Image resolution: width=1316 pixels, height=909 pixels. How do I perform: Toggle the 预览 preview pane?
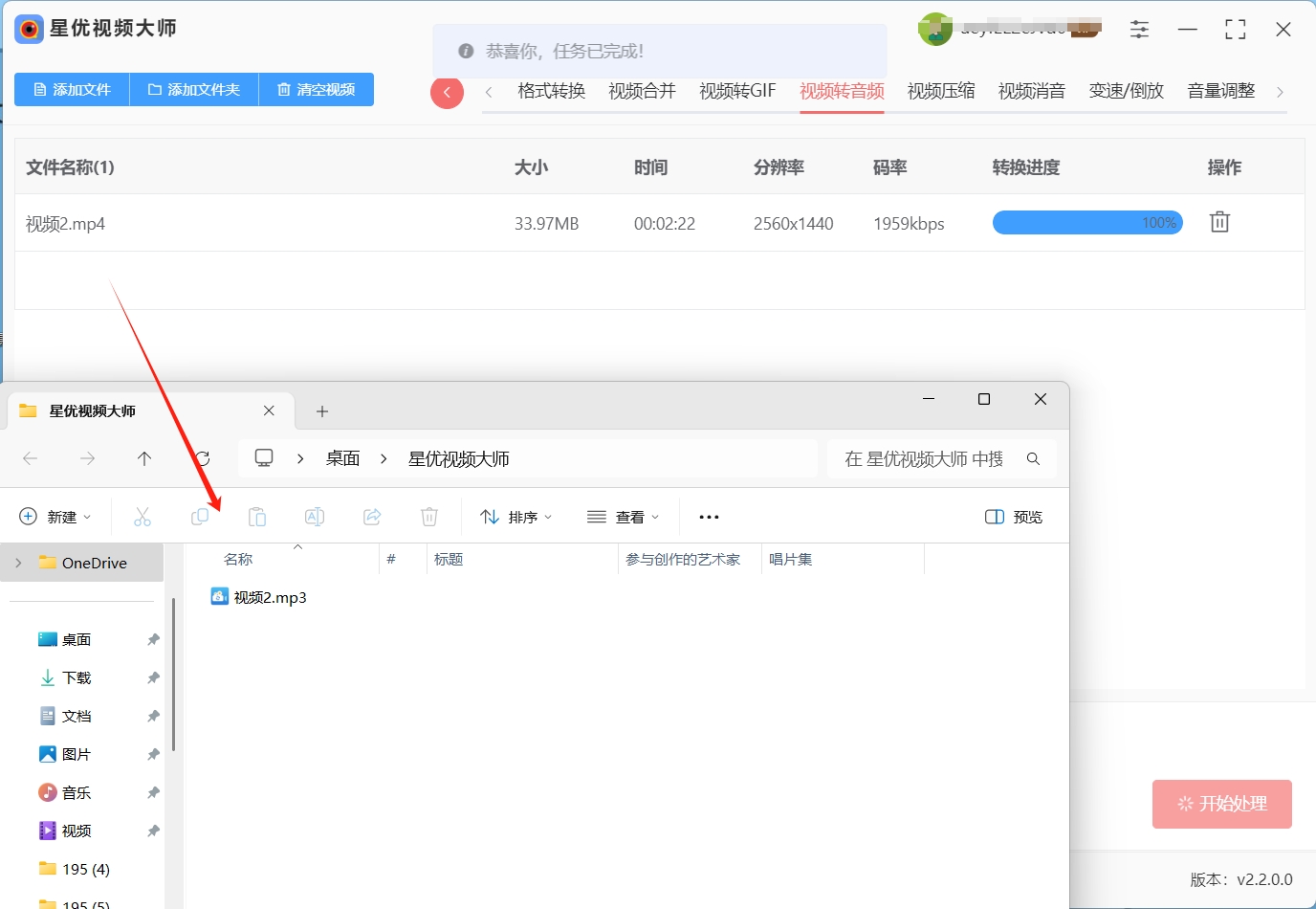[x=1014, y=517]
